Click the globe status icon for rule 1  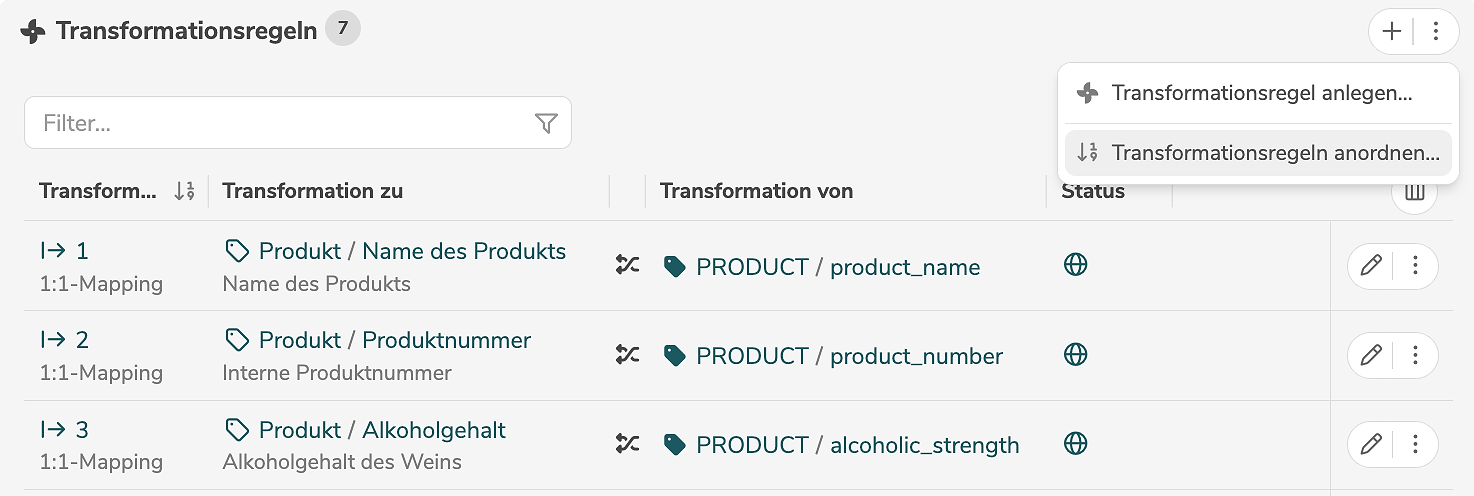tap(1075, 265)
